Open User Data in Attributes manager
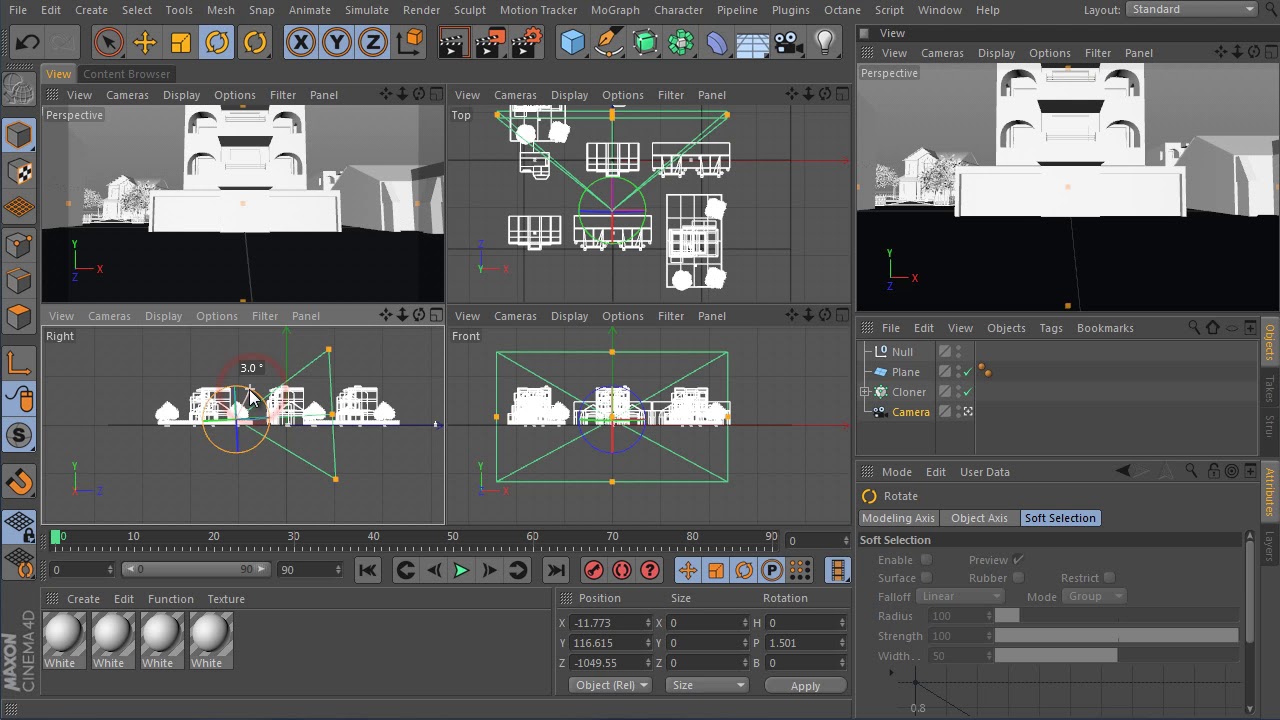The height and width of the screenshot is (720, 1280). click(x=985, y=472)
